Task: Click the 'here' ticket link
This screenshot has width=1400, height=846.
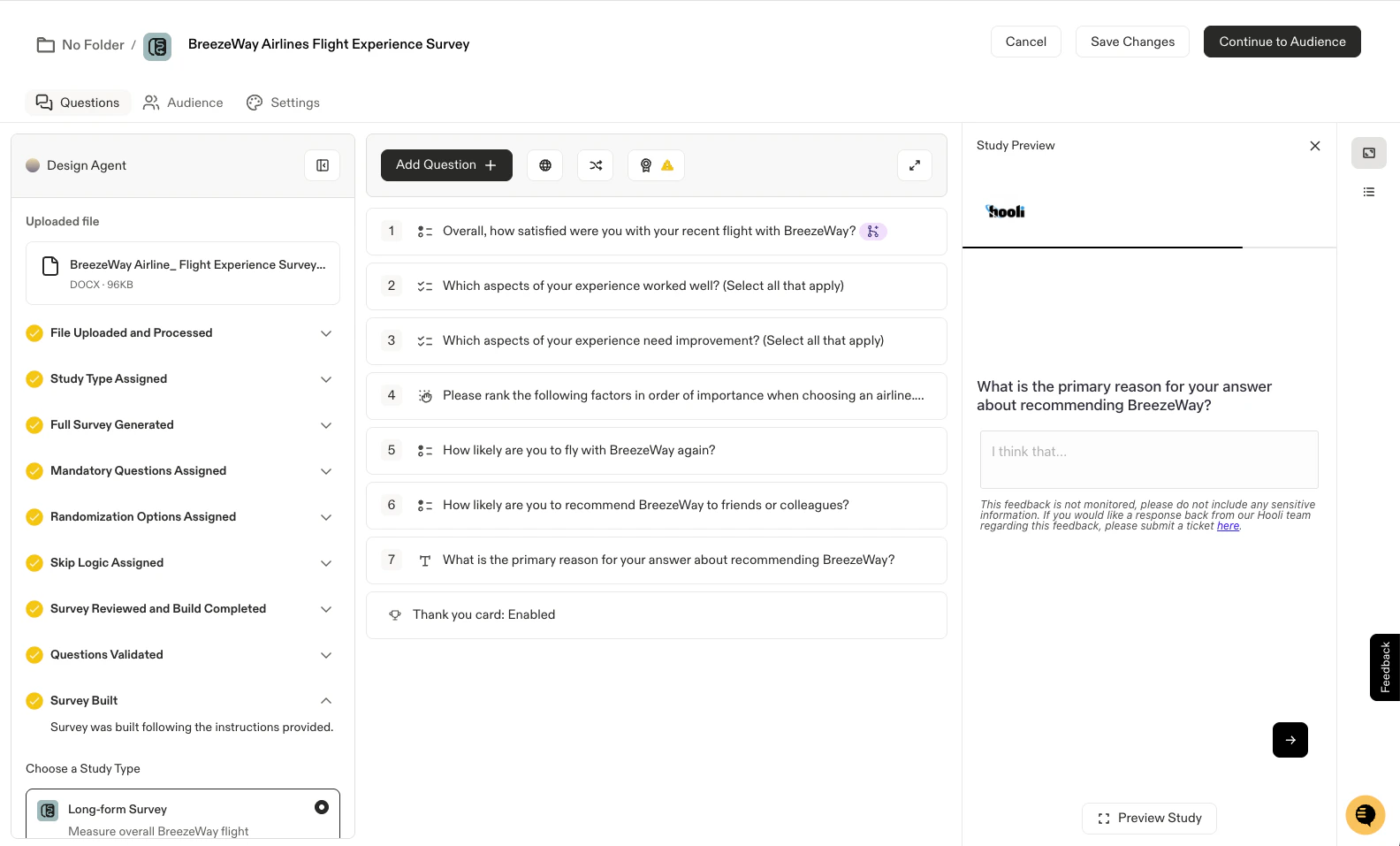Action: click(1228, 526)
